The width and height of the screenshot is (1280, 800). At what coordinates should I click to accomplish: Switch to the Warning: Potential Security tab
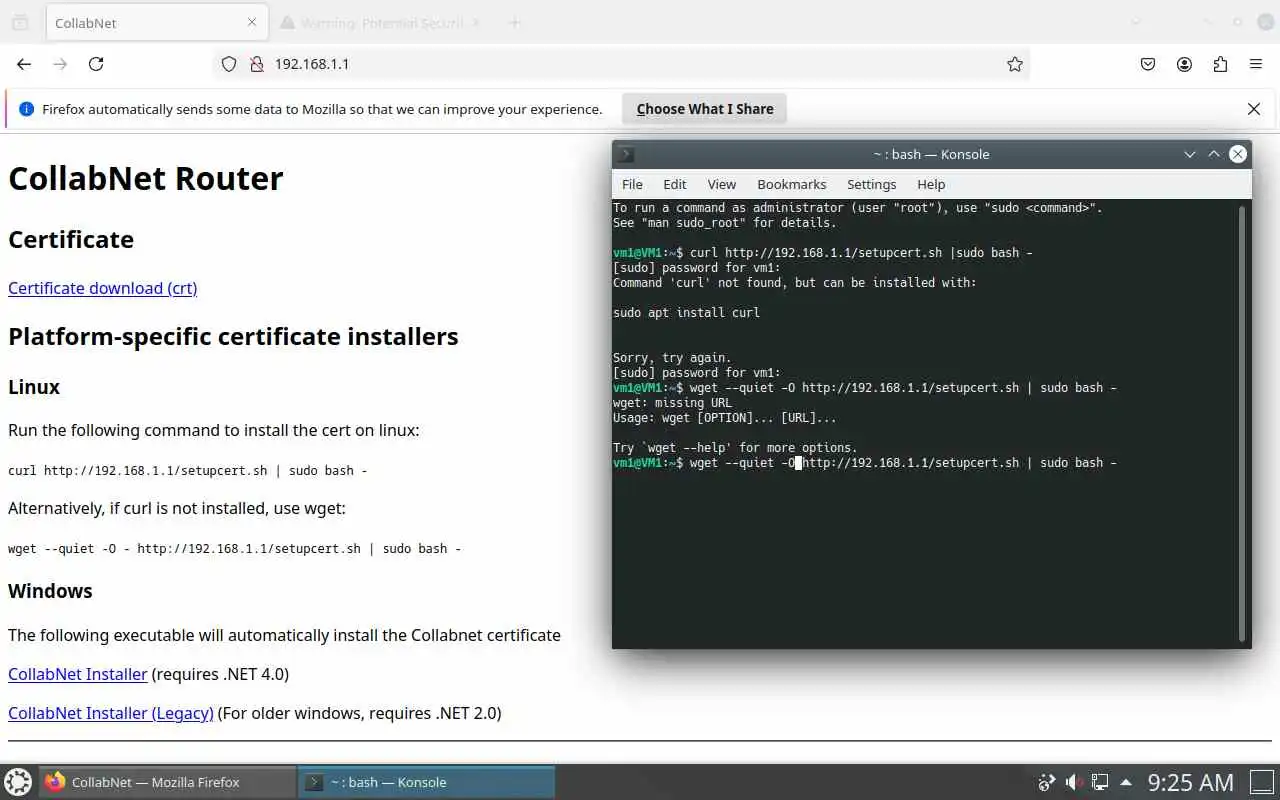pos(381,22)
